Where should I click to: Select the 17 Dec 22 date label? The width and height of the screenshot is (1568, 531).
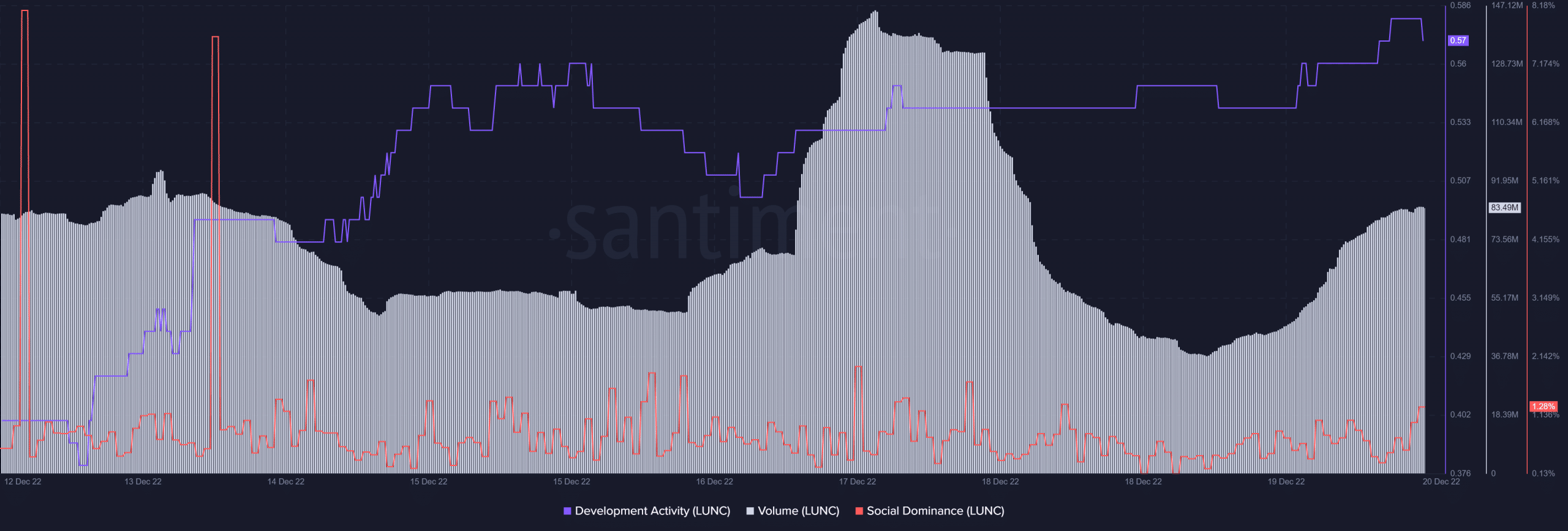tap(858, 481)
